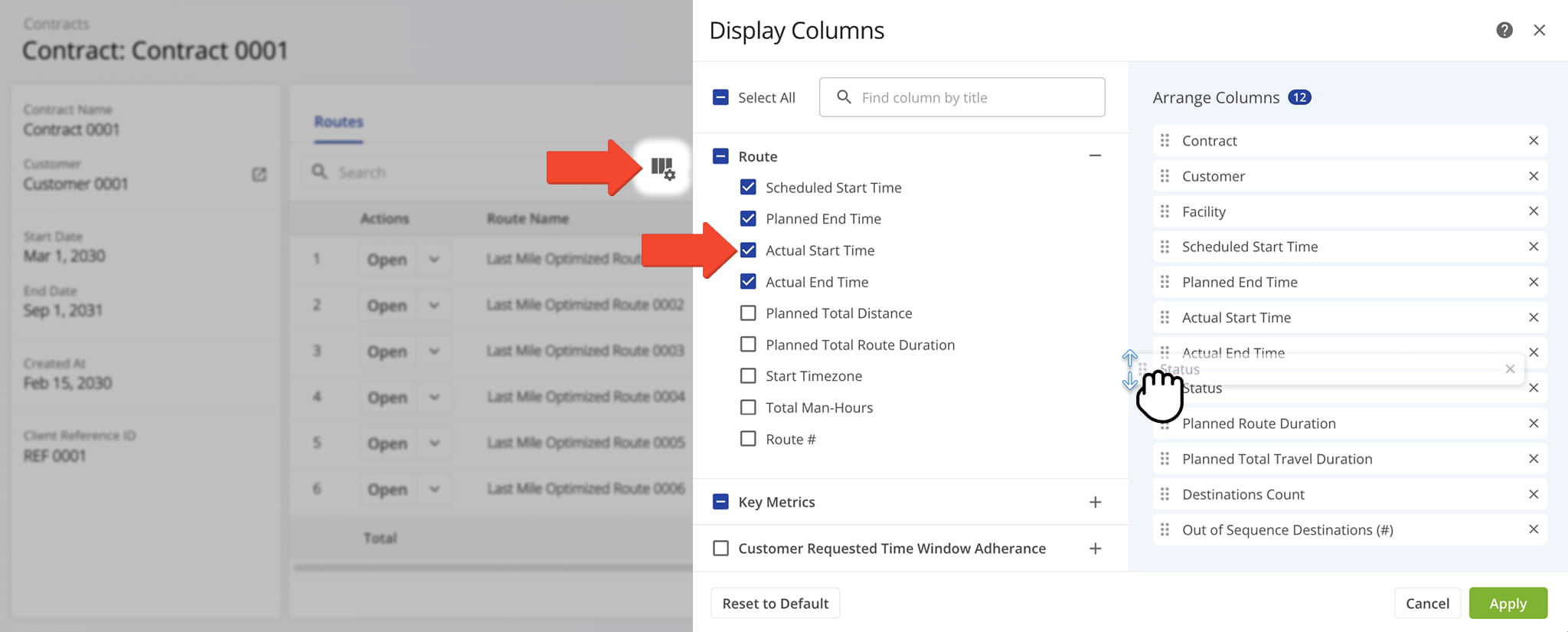Remove Out of Sequence Destinations column
Screen dimensions: 1568x632
[x=1533, y=530]
